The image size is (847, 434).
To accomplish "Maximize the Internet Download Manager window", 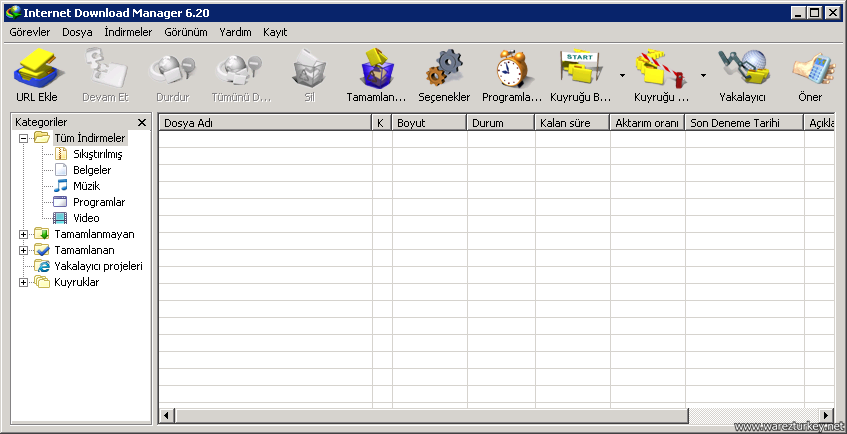I will (x=815, y=12).
